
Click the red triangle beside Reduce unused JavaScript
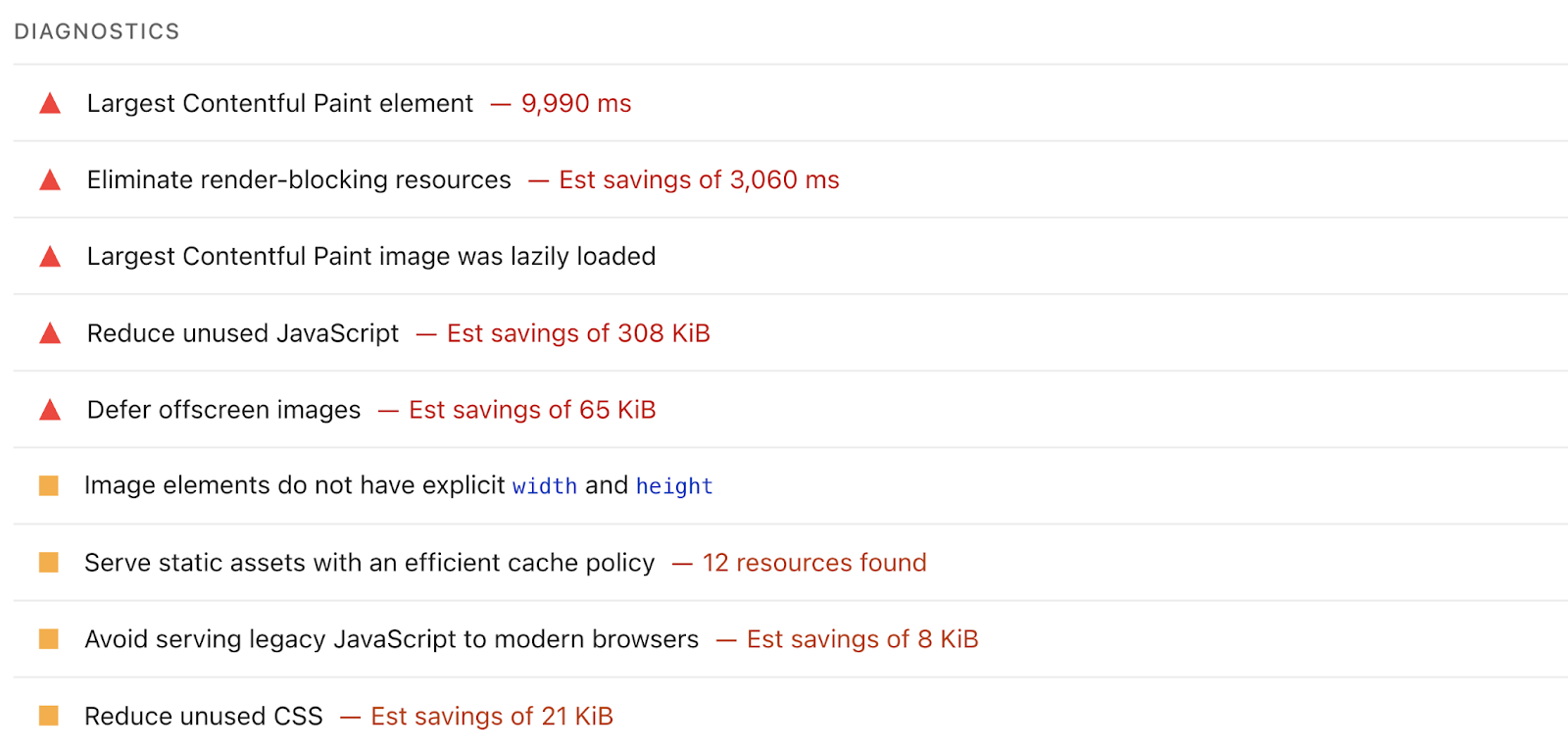coord(49,333)
